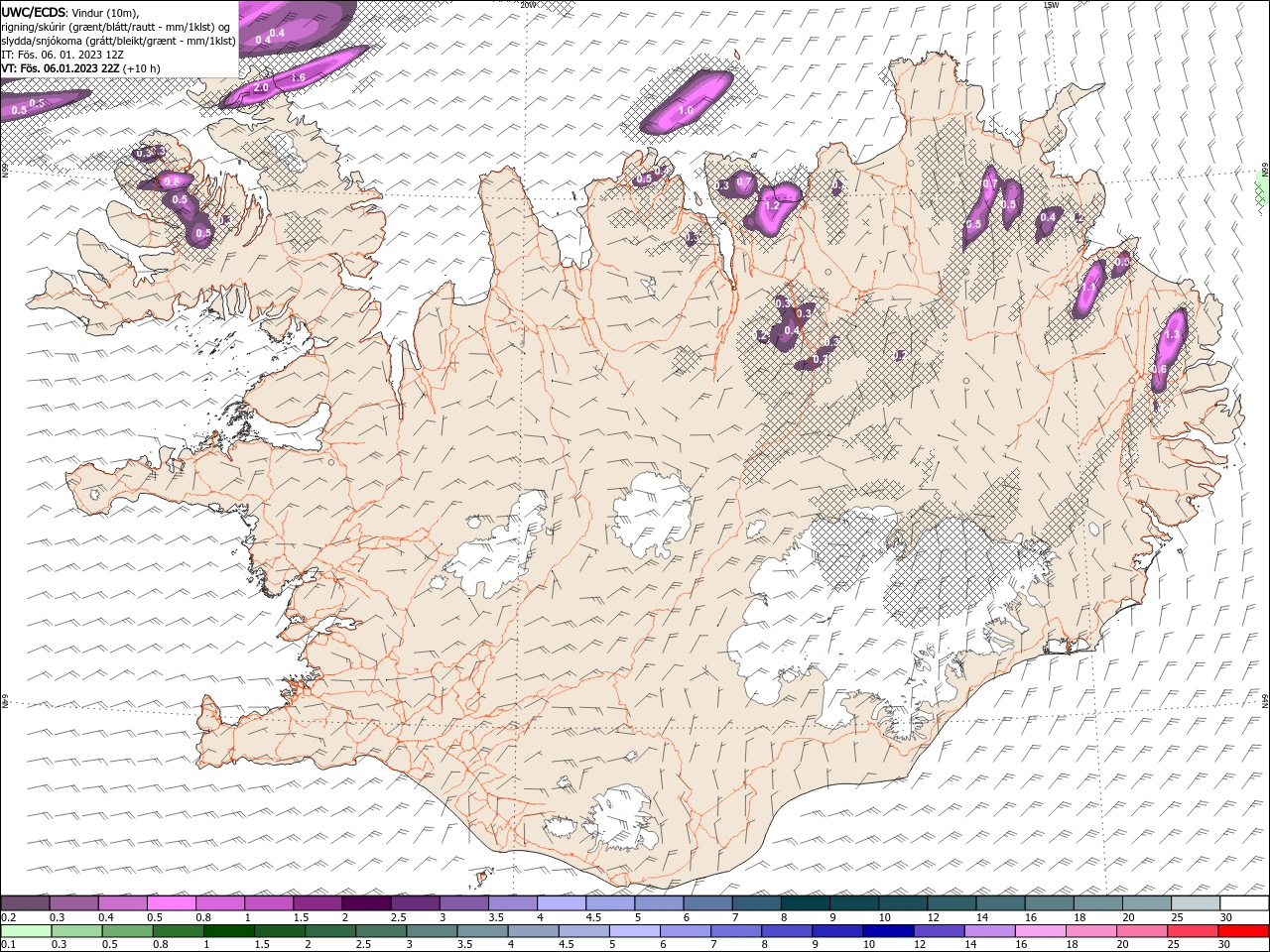Screen dimensions: 1270x952
Task: Click the upper scale swatch between 0.2 and 0.3
Action: tap(25, 903)
